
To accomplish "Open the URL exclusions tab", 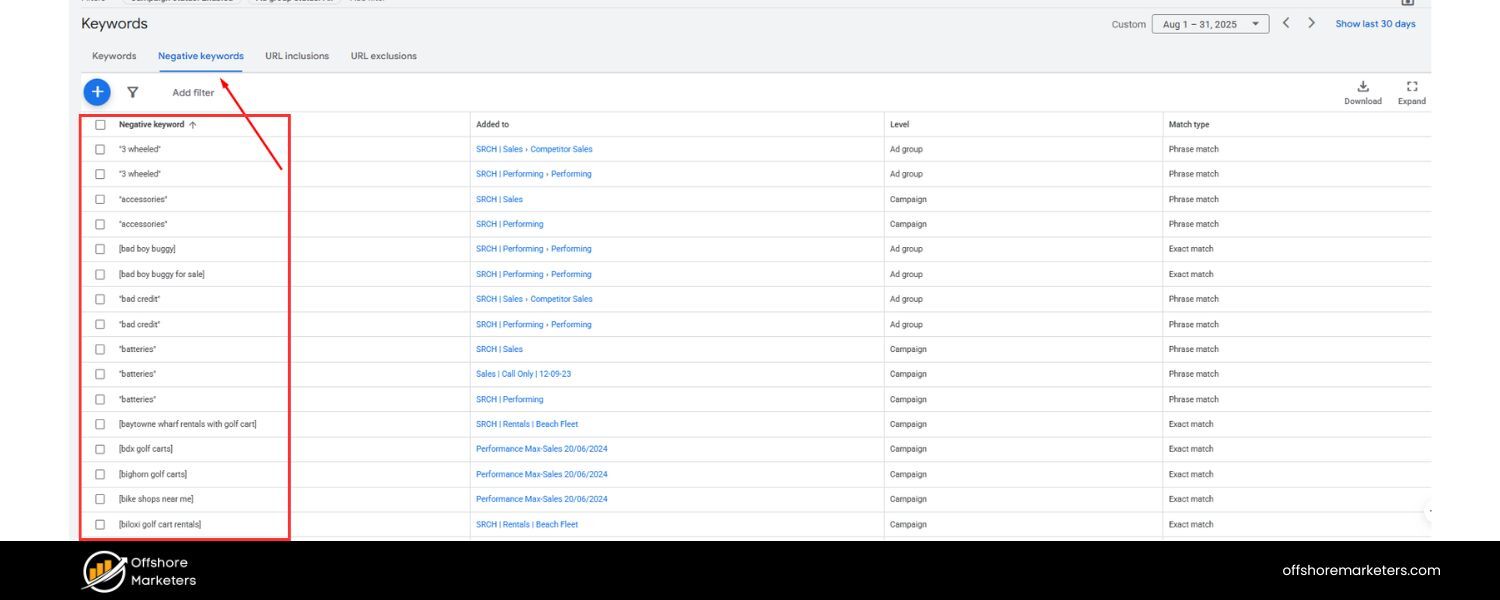I will (x=383, y=56).
